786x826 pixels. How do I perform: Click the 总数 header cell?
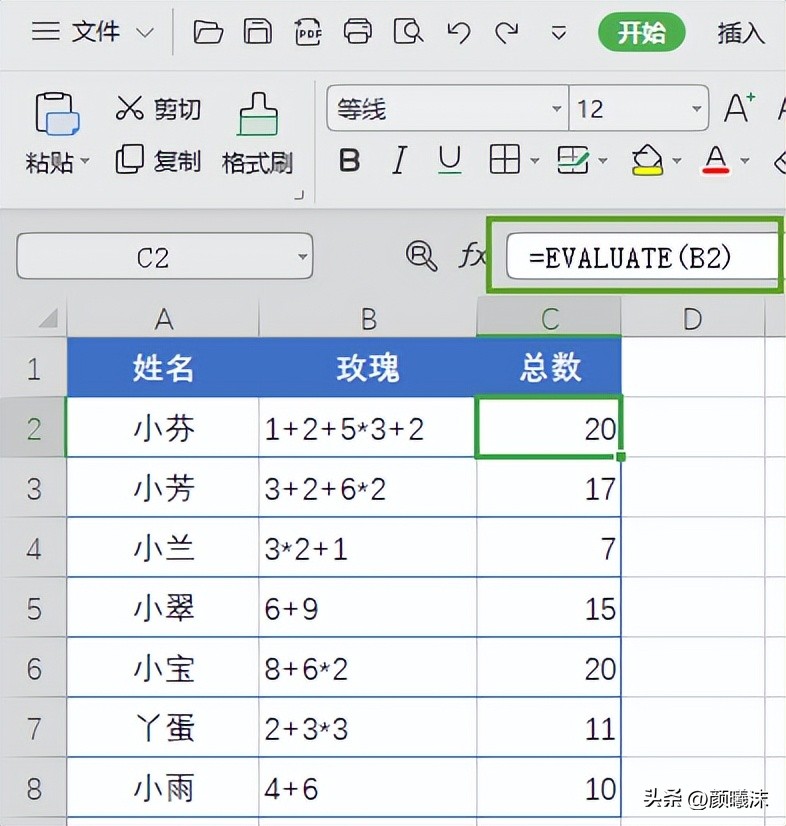point(549,368)
